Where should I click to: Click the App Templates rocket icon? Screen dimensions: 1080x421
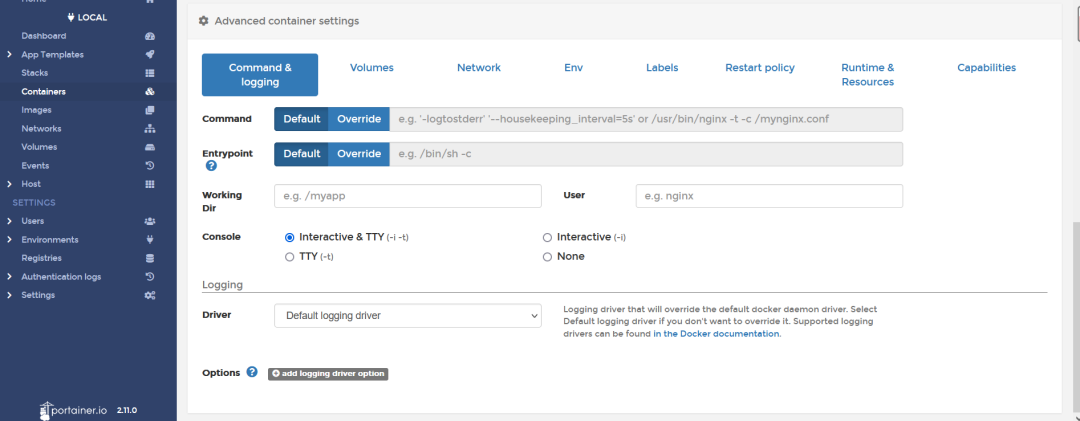click(x=149, y=54)
